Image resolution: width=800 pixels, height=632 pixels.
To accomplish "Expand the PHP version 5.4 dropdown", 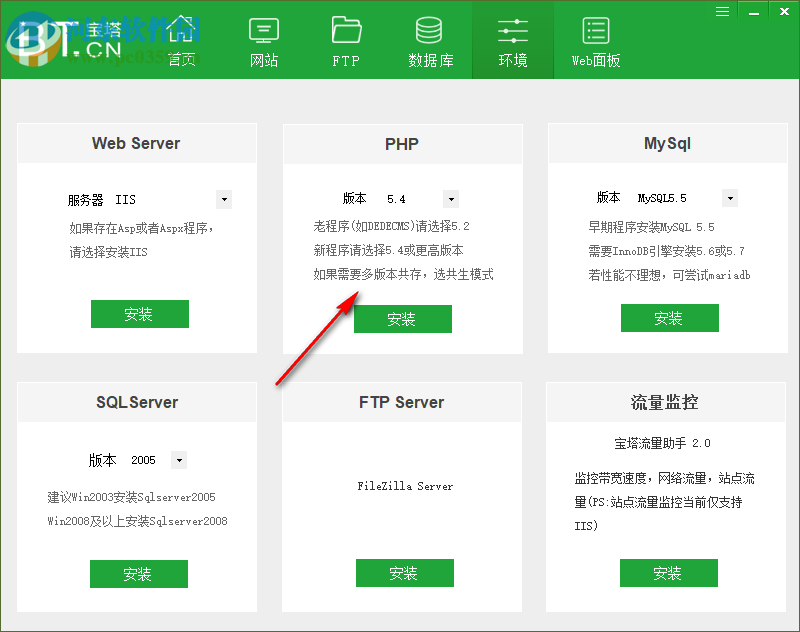I will pos(450,199).
